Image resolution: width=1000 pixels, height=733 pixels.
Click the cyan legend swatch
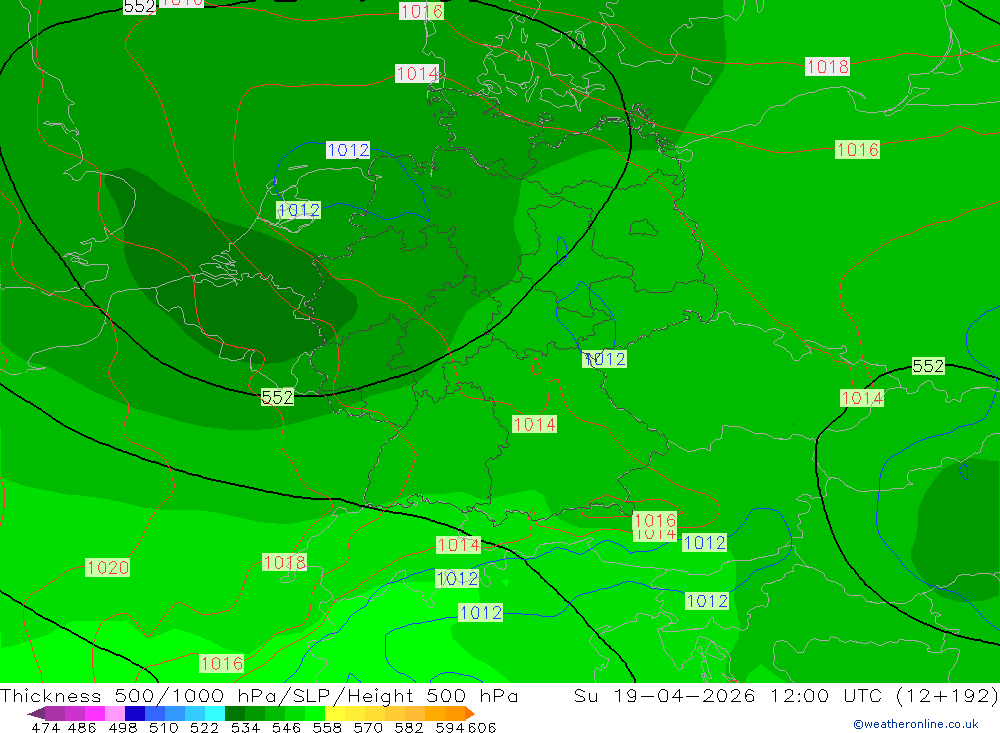[x=215, y=713]
